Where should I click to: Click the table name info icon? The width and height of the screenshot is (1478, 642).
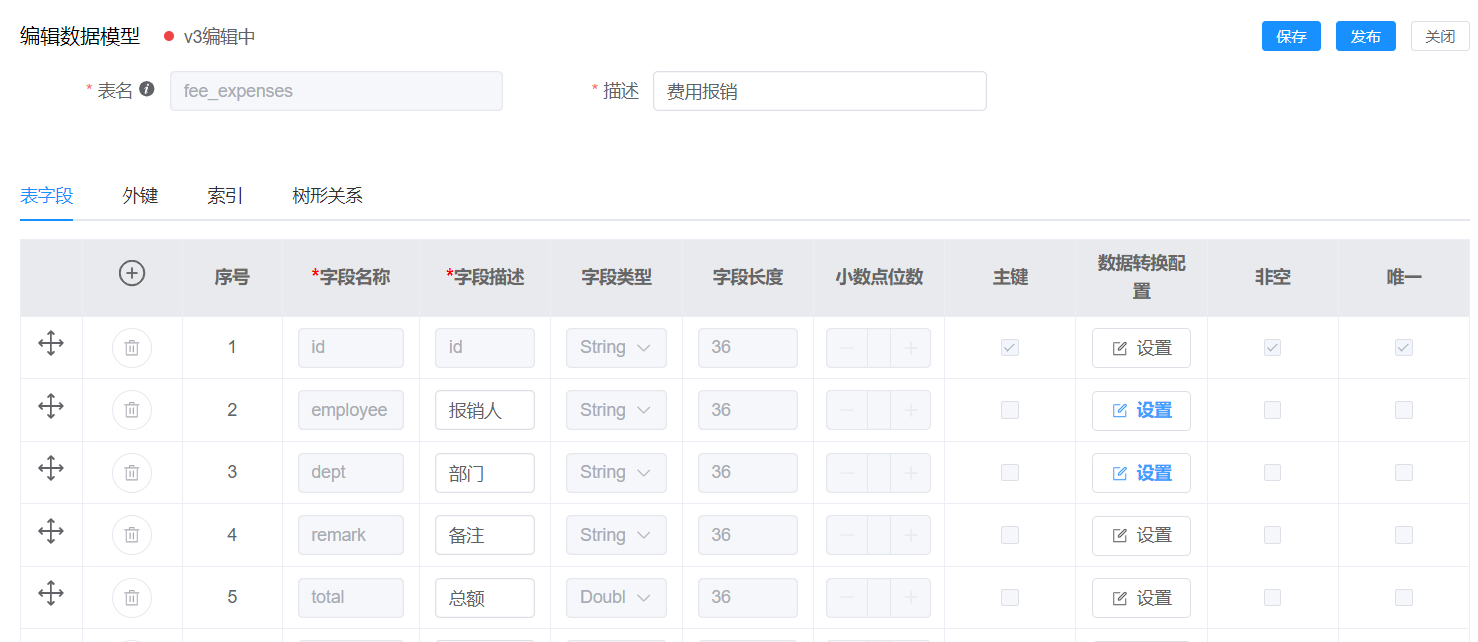click(147, 89)
